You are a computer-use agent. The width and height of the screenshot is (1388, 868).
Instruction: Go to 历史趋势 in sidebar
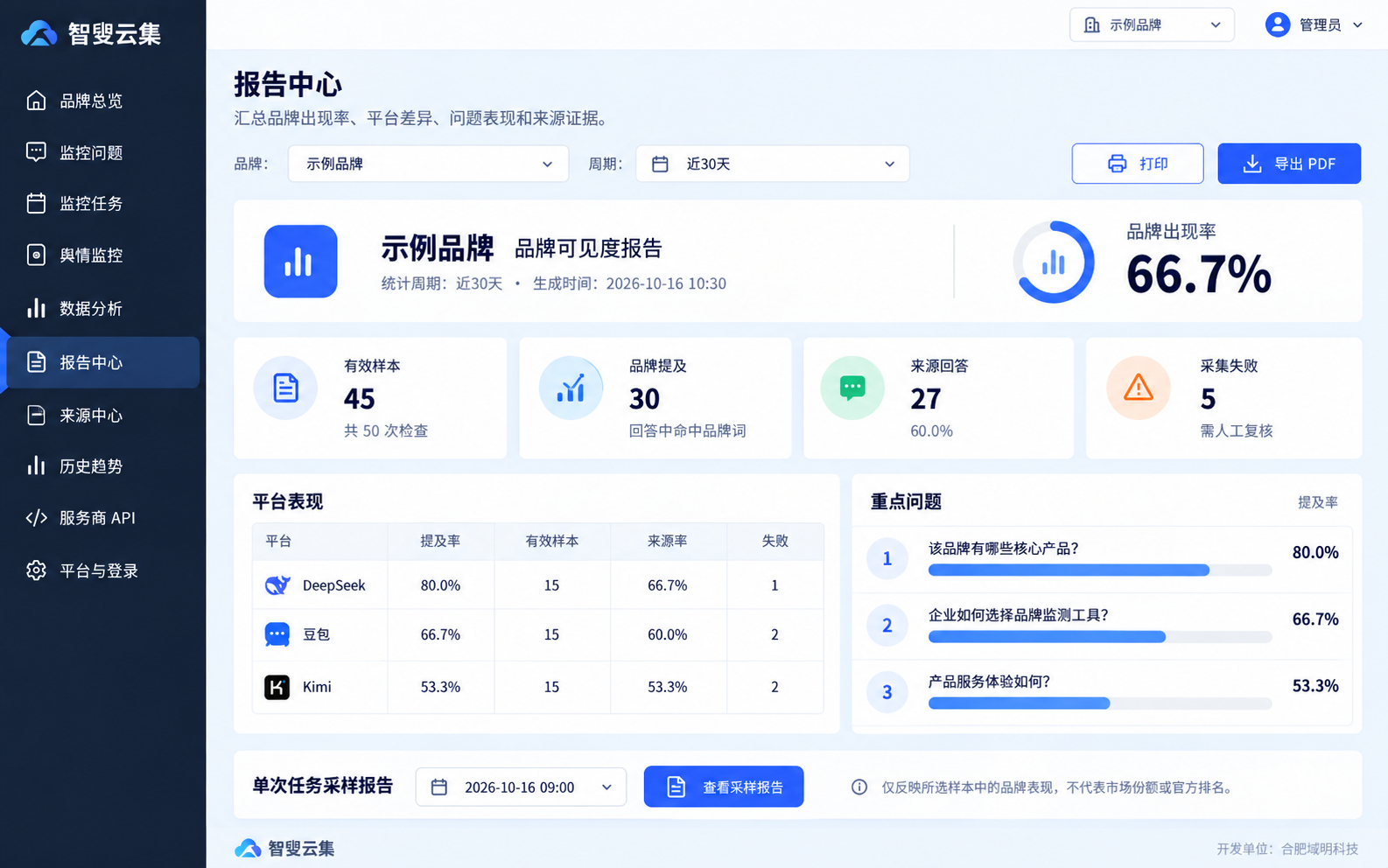coord(103,466)
